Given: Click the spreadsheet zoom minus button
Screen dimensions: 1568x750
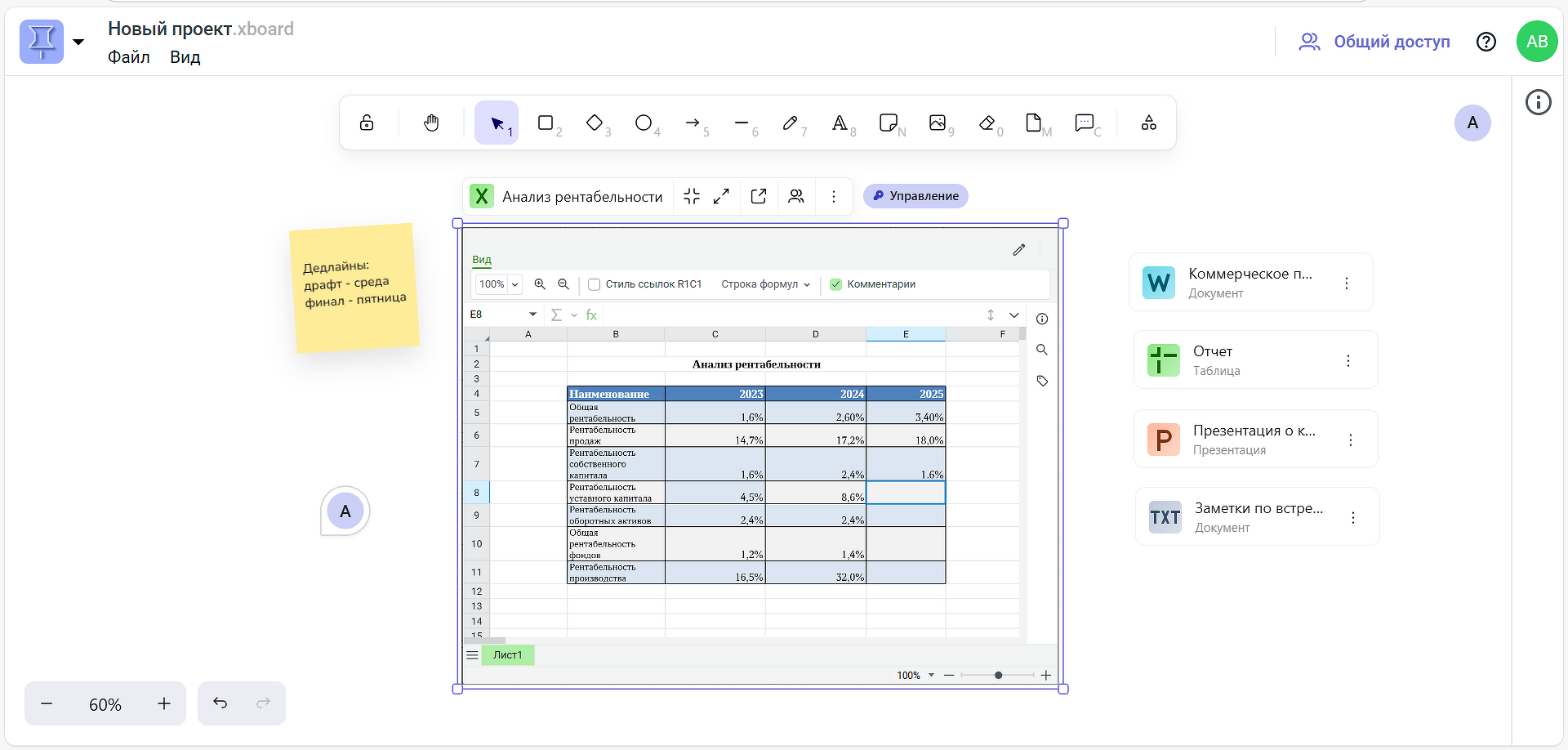Looking at the screenshot, I should click(x=949, y=676).
